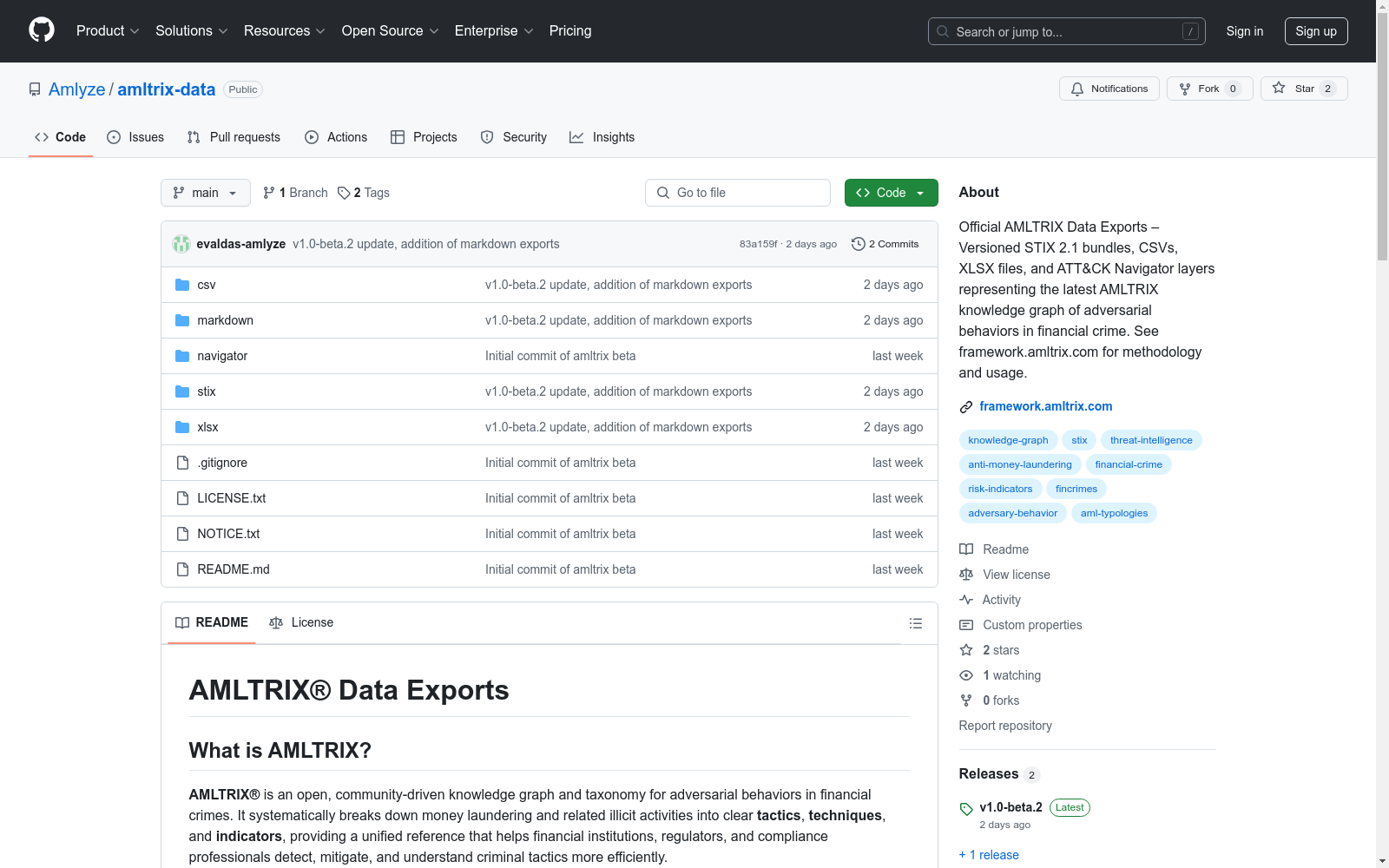The width and height of the screenshot is (1389, 868).
Task: Click the Sign up button
Action: [x=1316, y=31]
